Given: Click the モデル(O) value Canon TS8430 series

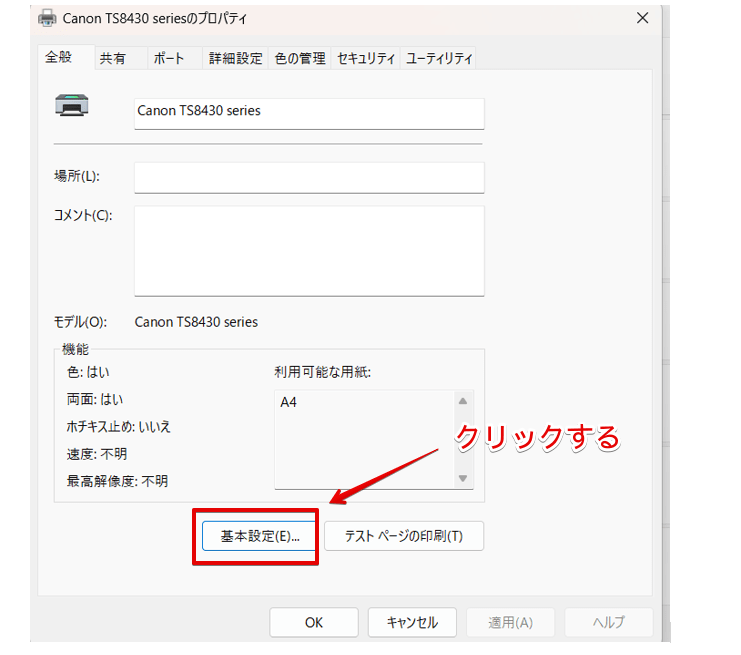Looking at the screenshot, I should point(196,322).
